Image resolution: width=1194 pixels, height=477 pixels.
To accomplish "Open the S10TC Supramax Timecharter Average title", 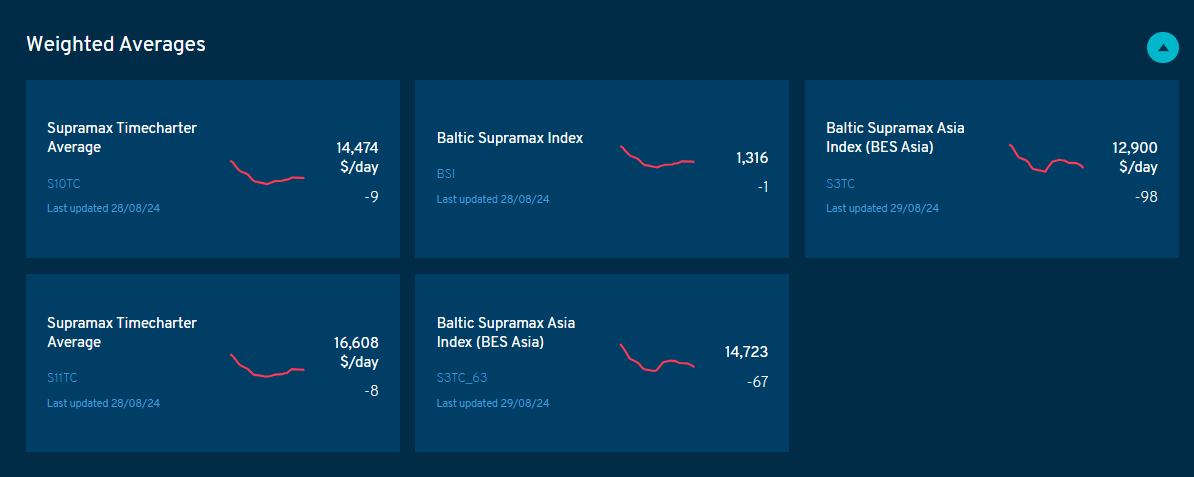I will point(122,138).
